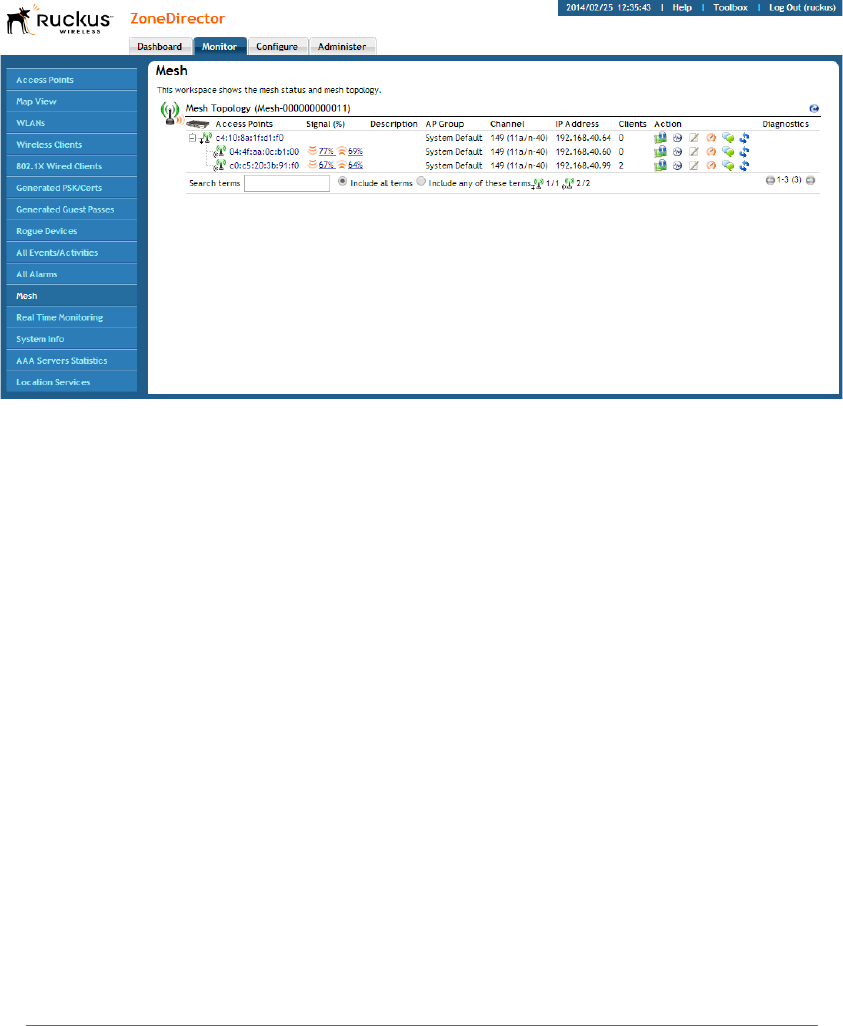This screenshot has height=1026, width=843.
Task: Click the edit pencil icon for c0:c5:20:3b:91:f0
Action: click(694, 166)
